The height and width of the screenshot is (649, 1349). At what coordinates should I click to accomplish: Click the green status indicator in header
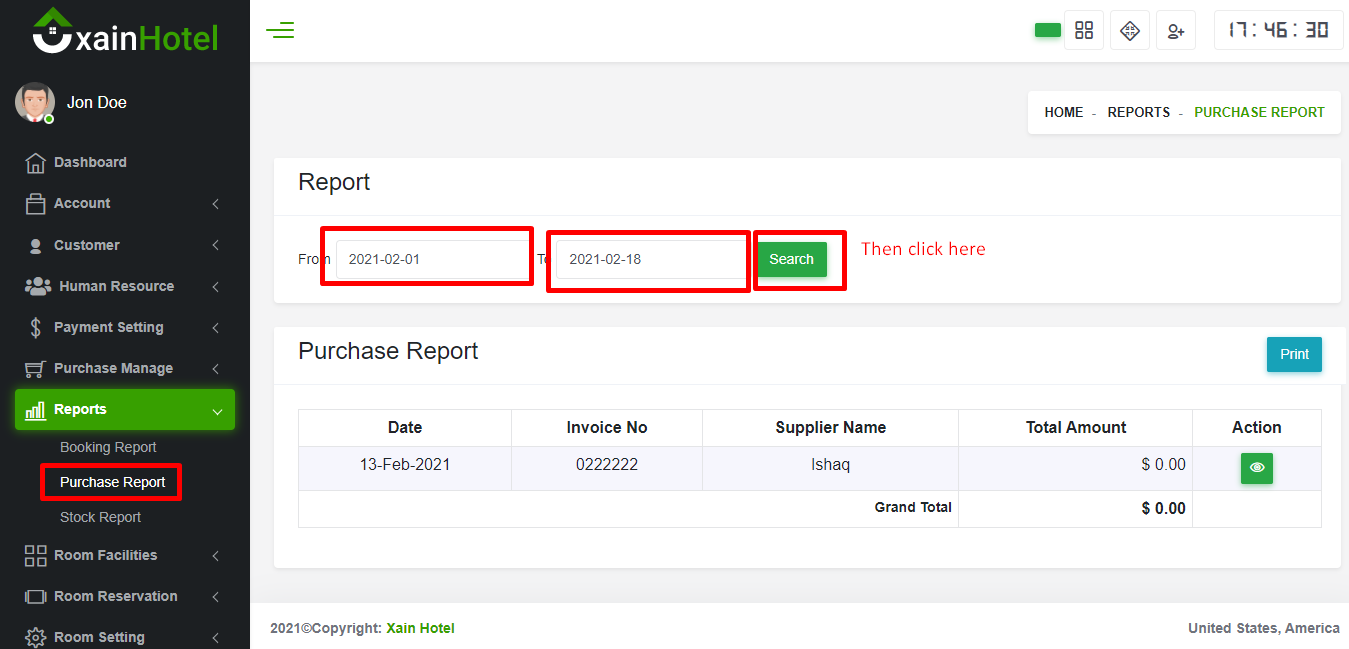(x=1047, y=31)
